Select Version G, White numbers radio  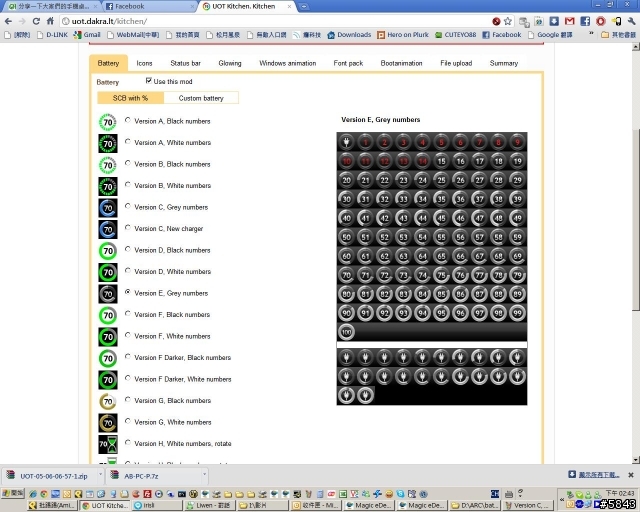coord(128,421)
